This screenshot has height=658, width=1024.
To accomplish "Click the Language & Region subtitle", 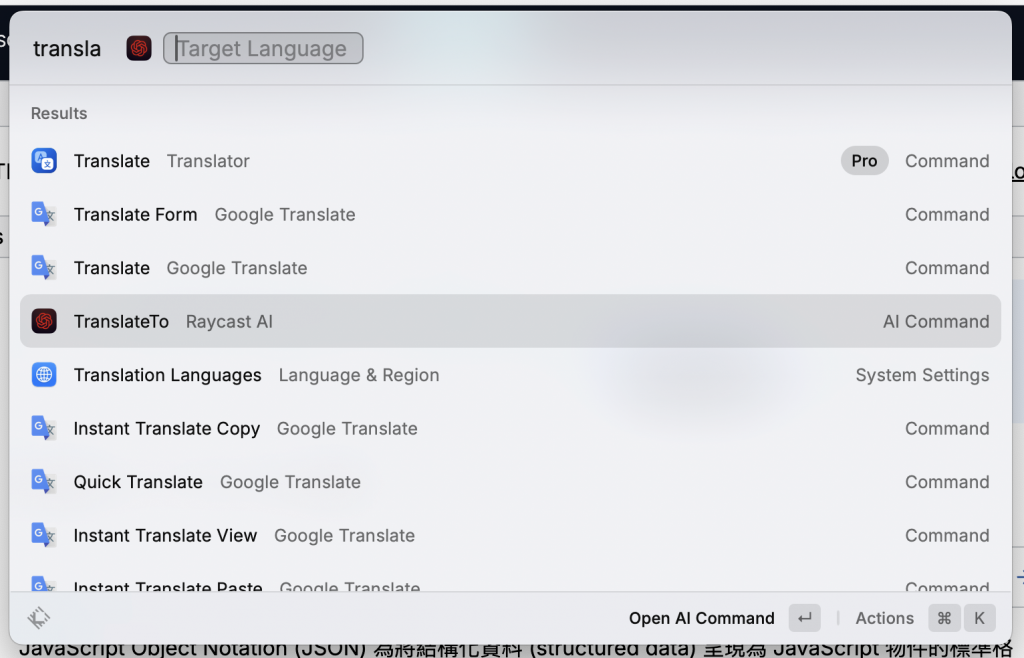I will pos(359,375).
